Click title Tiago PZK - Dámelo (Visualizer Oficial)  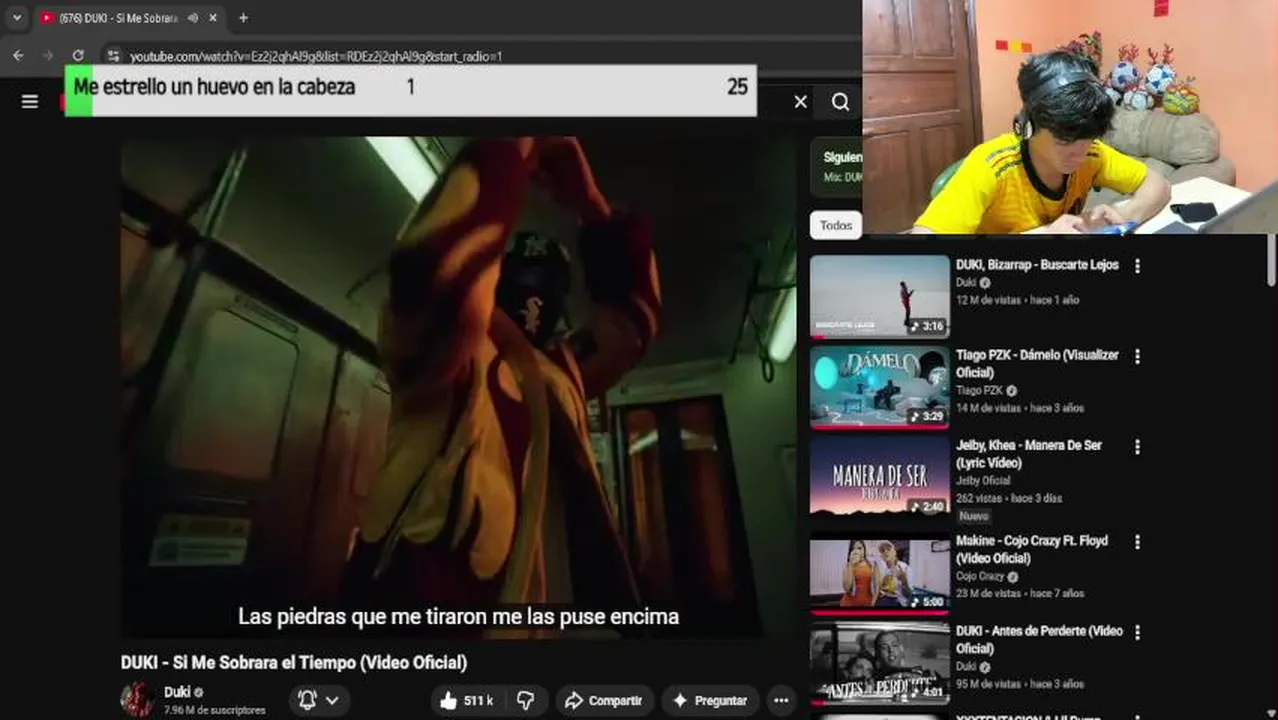tap(1037, 364)
